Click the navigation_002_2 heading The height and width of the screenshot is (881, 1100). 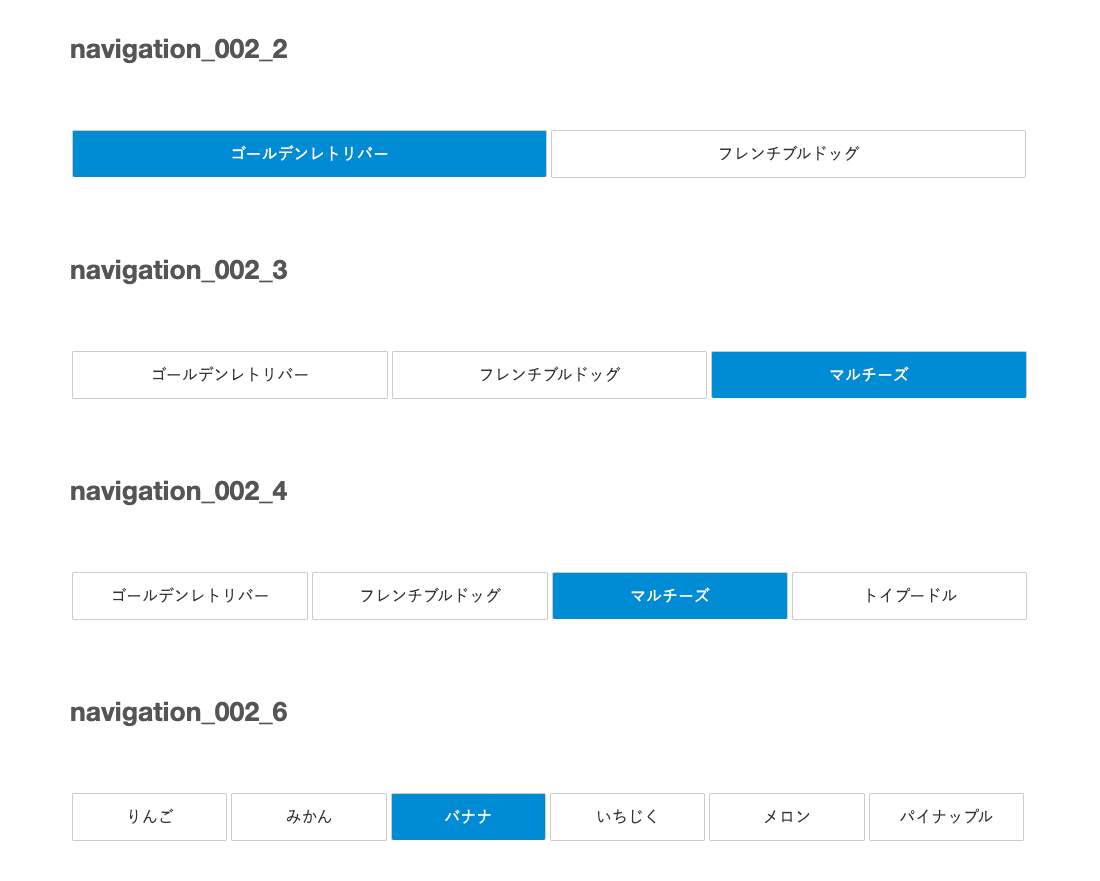[x=179, y=50]
